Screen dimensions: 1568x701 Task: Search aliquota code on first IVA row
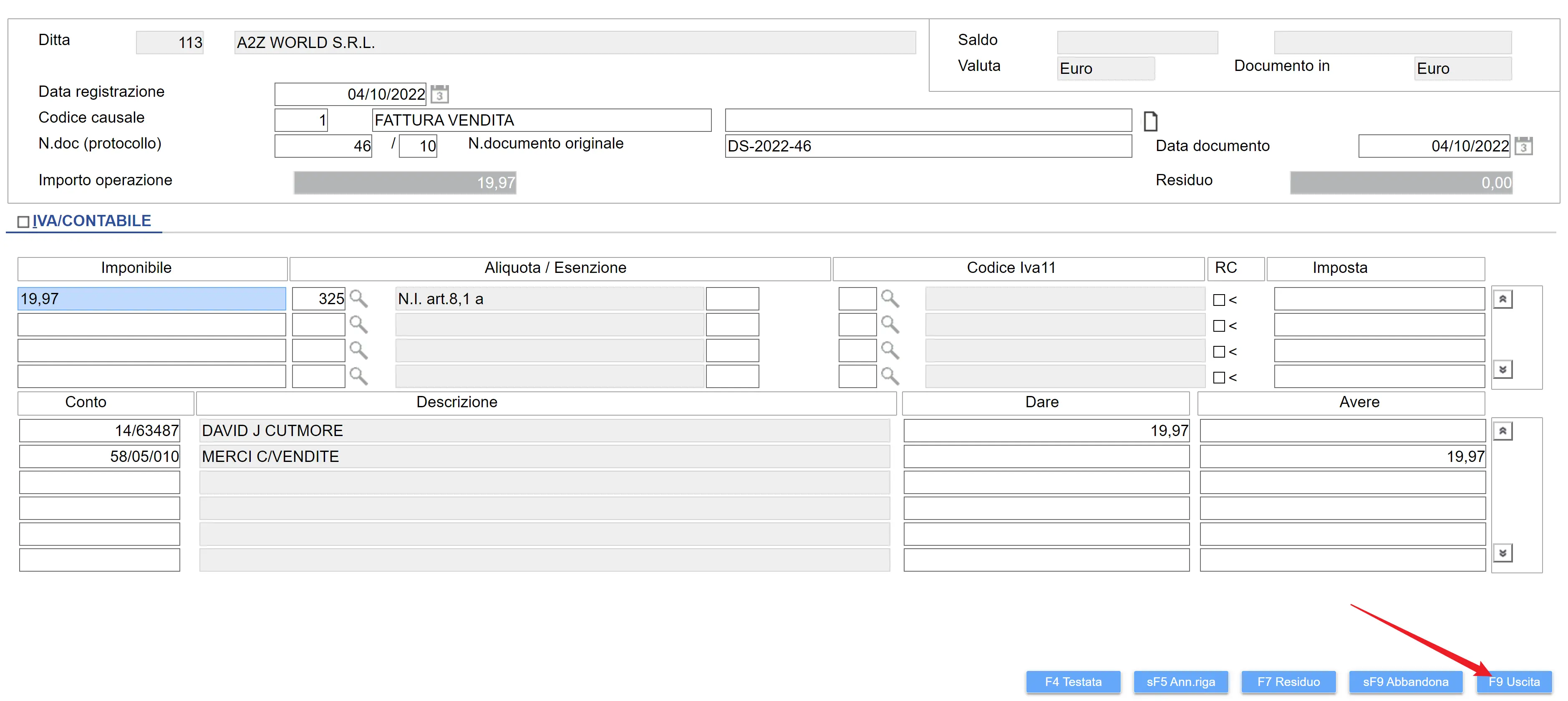tap(358, 299)
